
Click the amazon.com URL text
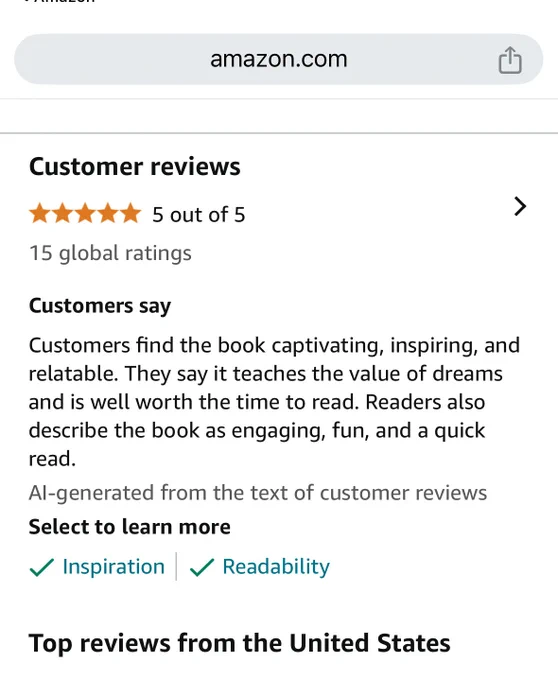(279, 59)
